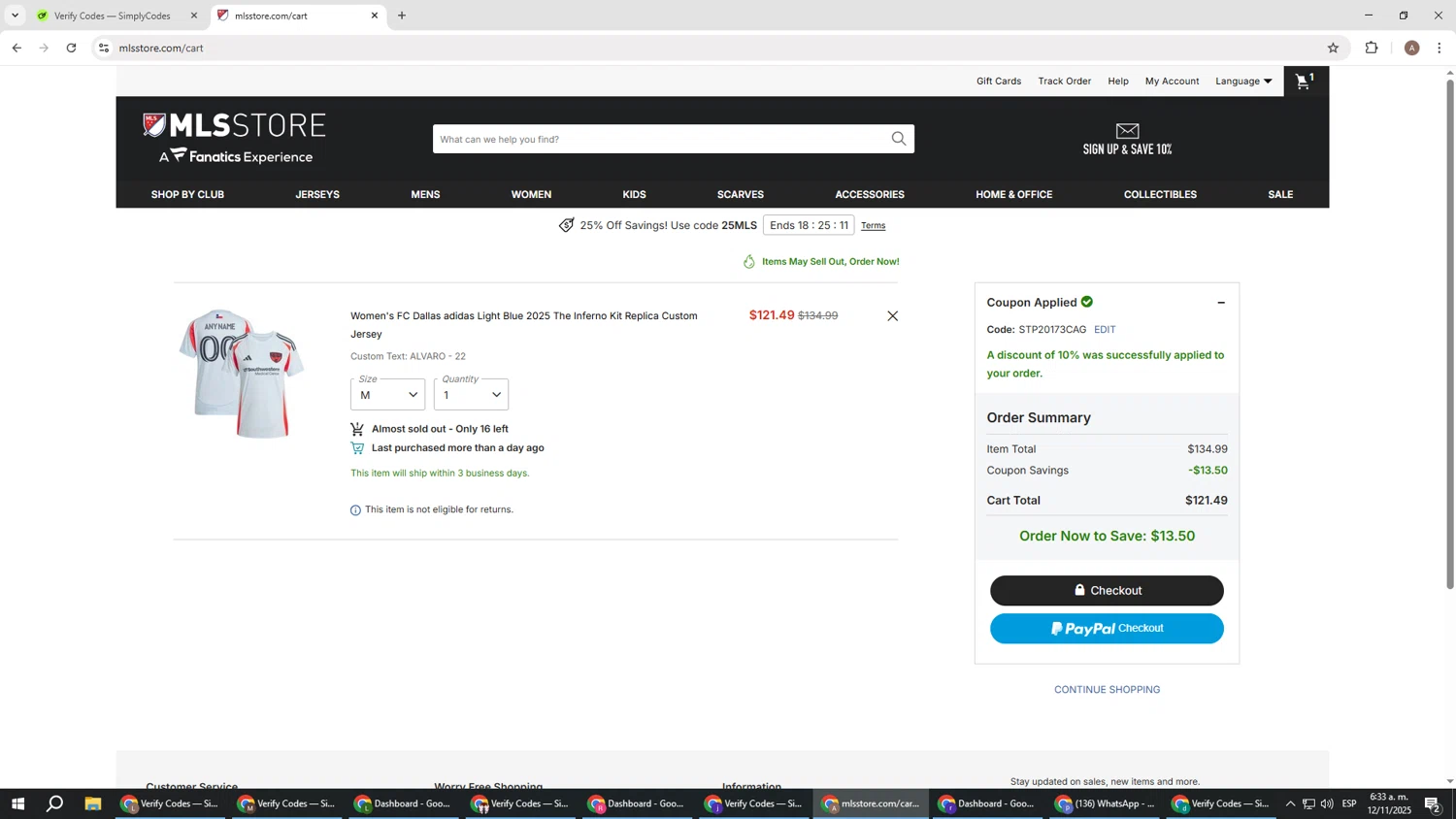Open the Help link
Viewport: 1456px width, 819px height.
pos(1118,82)
